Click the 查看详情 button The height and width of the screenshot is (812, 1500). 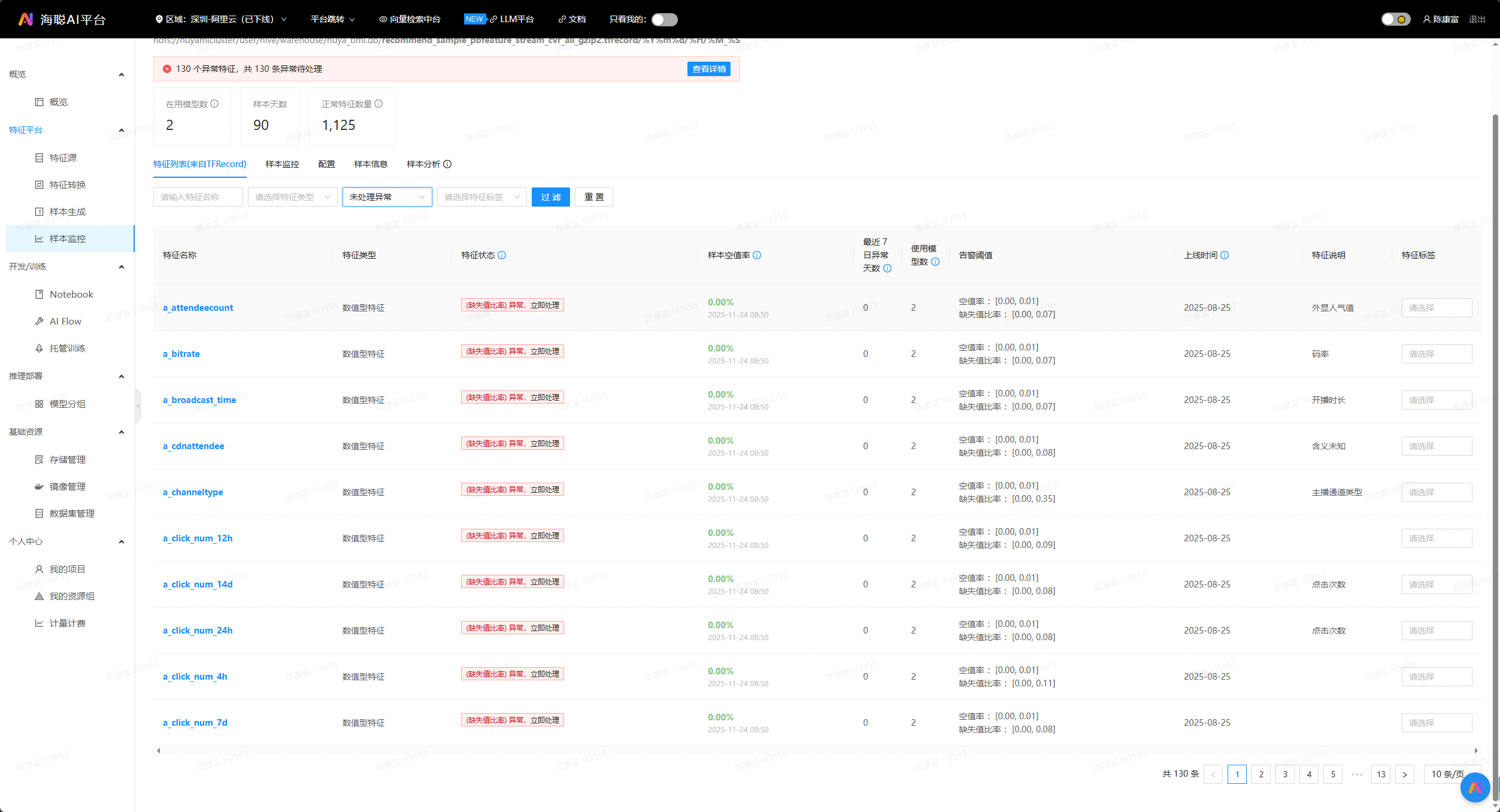(708, 69)
